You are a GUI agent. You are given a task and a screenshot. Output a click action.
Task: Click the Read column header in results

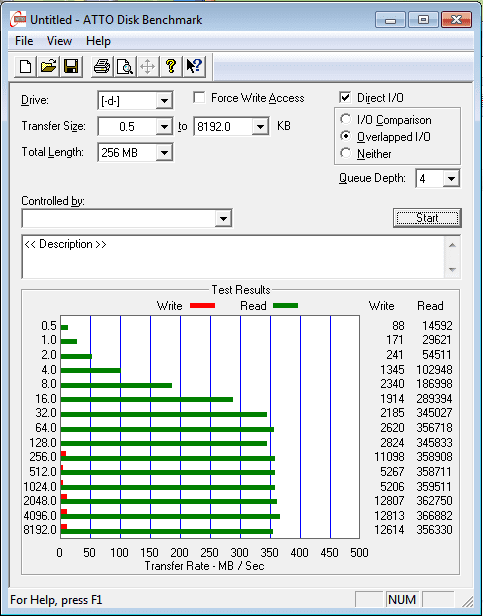pos(430,306)
